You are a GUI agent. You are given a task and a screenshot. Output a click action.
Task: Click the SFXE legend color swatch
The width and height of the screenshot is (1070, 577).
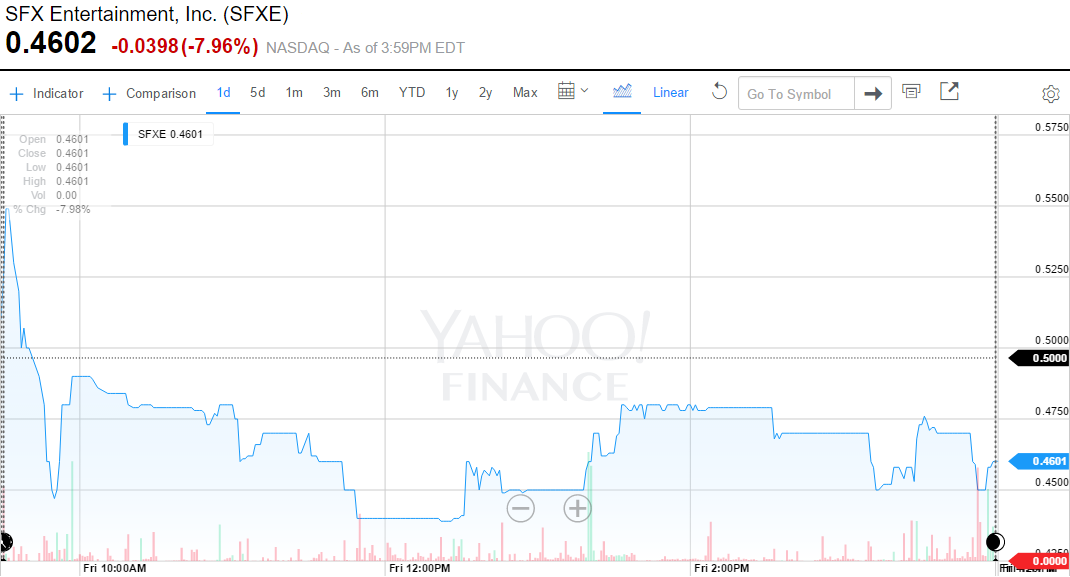click(126, 133)
